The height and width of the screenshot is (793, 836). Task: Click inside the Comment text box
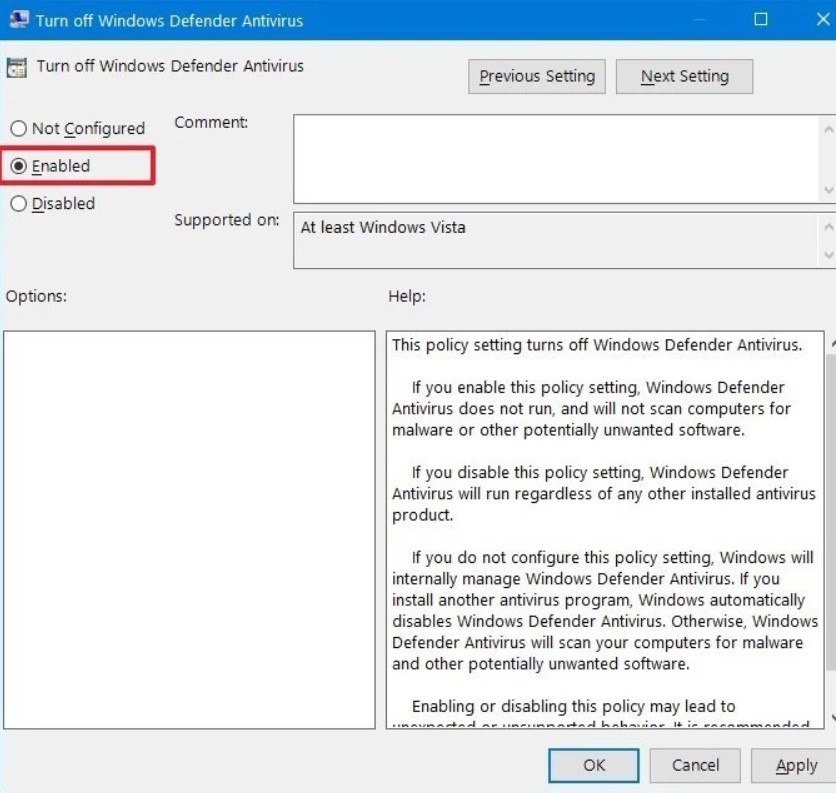point(555,158)
